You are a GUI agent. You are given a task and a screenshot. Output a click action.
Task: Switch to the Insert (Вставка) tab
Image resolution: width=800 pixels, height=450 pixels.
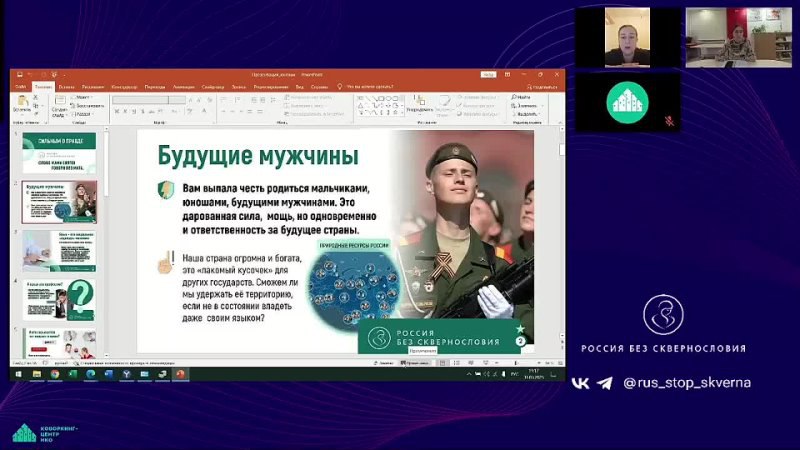66,87
